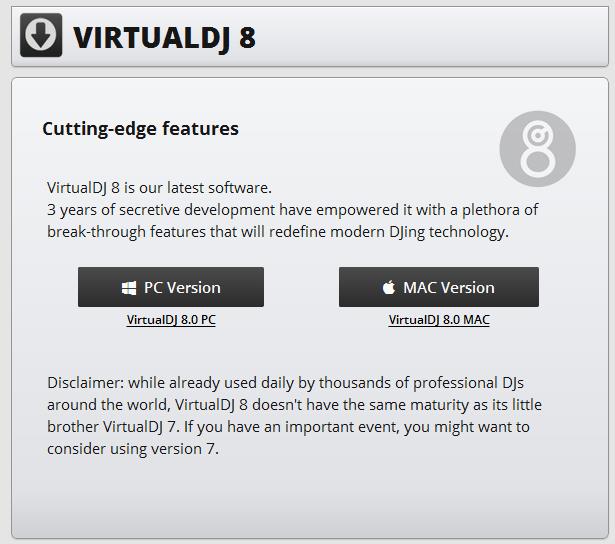Click the Cutting-edge features heading
This screenshot has height=544, width=615.
pyautogui.click(x=140, y=129)
